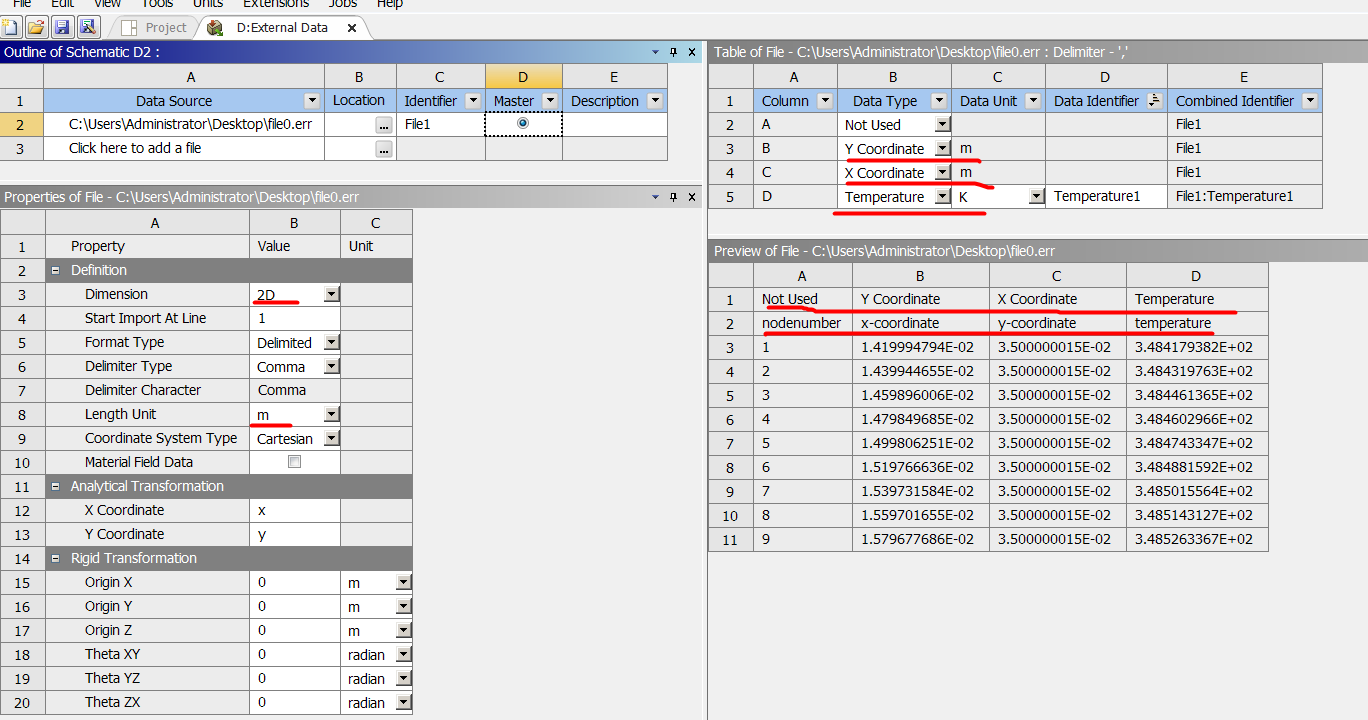
Task: Select the D:External Data tab
Action: tap(282, 28)
